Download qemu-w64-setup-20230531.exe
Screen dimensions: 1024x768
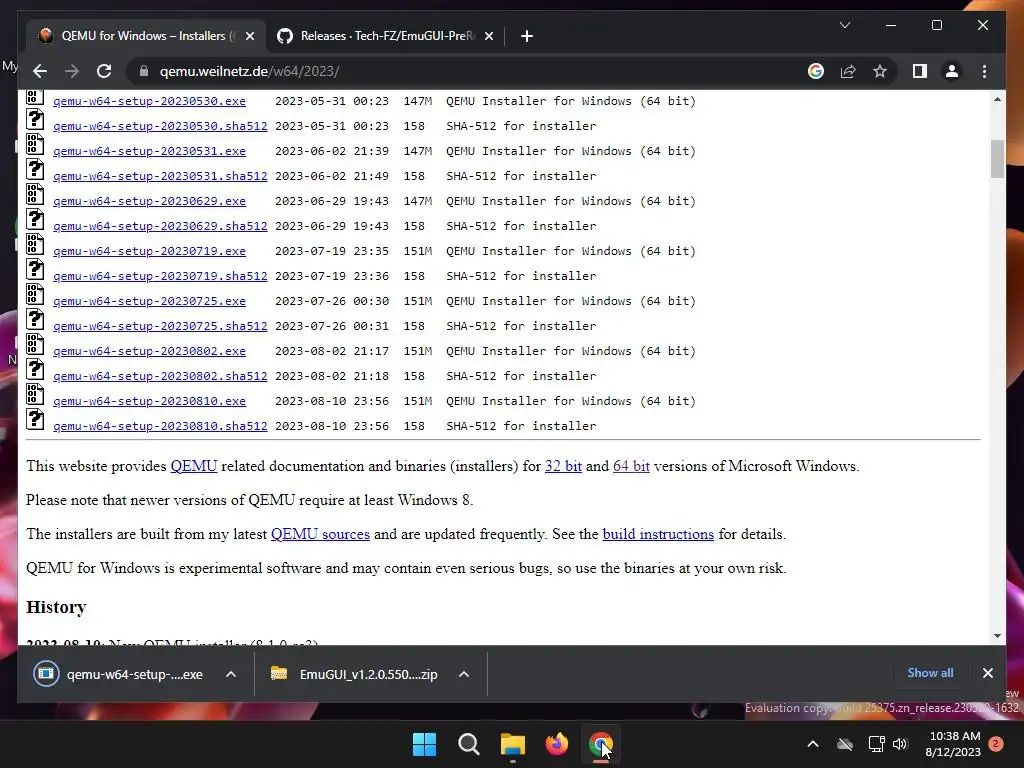(x=150, y=151)
